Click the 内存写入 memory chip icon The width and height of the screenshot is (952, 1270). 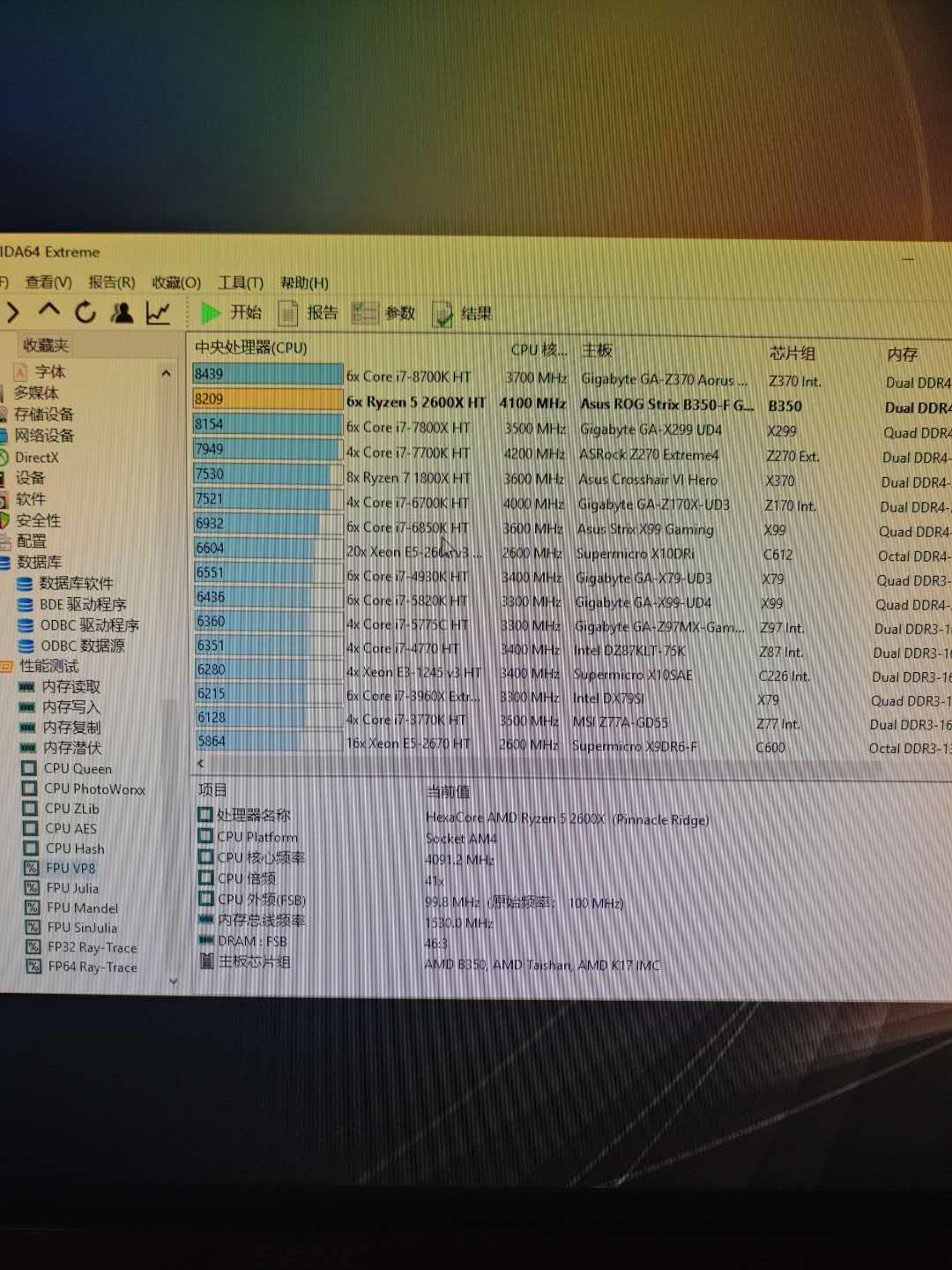(27, 706)
